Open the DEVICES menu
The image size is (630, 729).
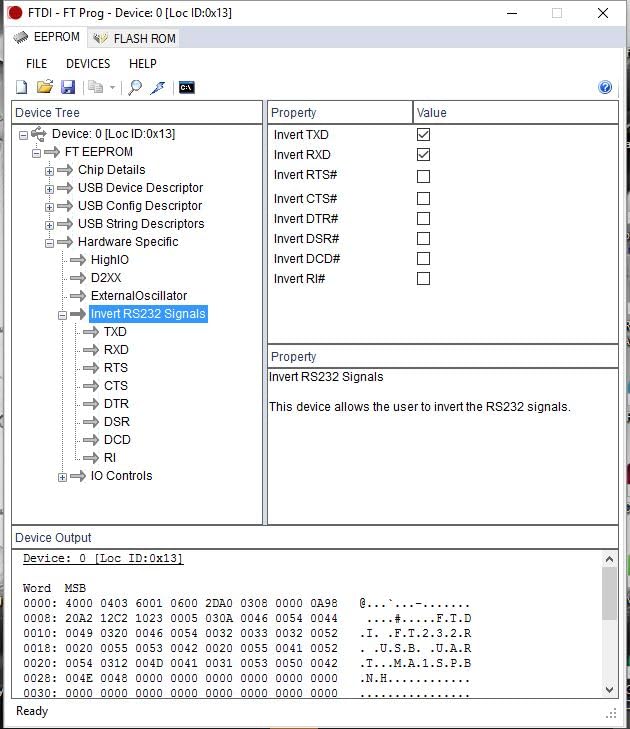[88, 64]
